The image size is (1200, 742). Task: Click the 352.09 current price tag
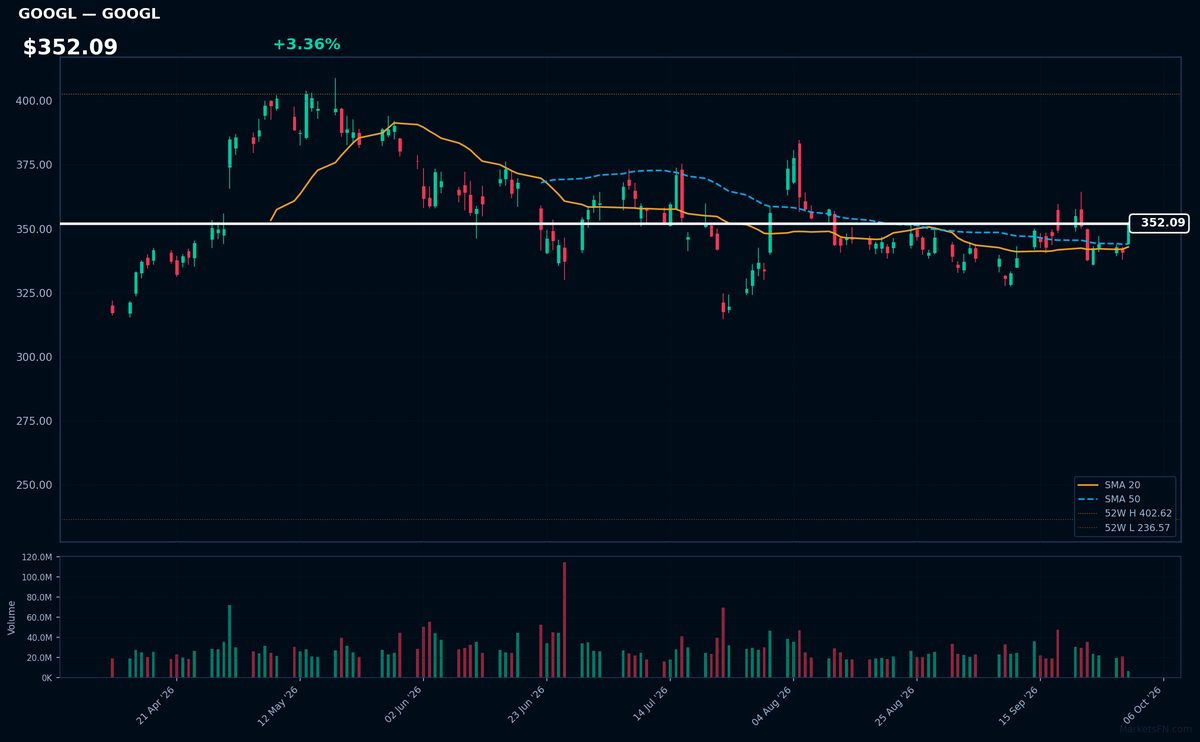[x=1159, y=223]
